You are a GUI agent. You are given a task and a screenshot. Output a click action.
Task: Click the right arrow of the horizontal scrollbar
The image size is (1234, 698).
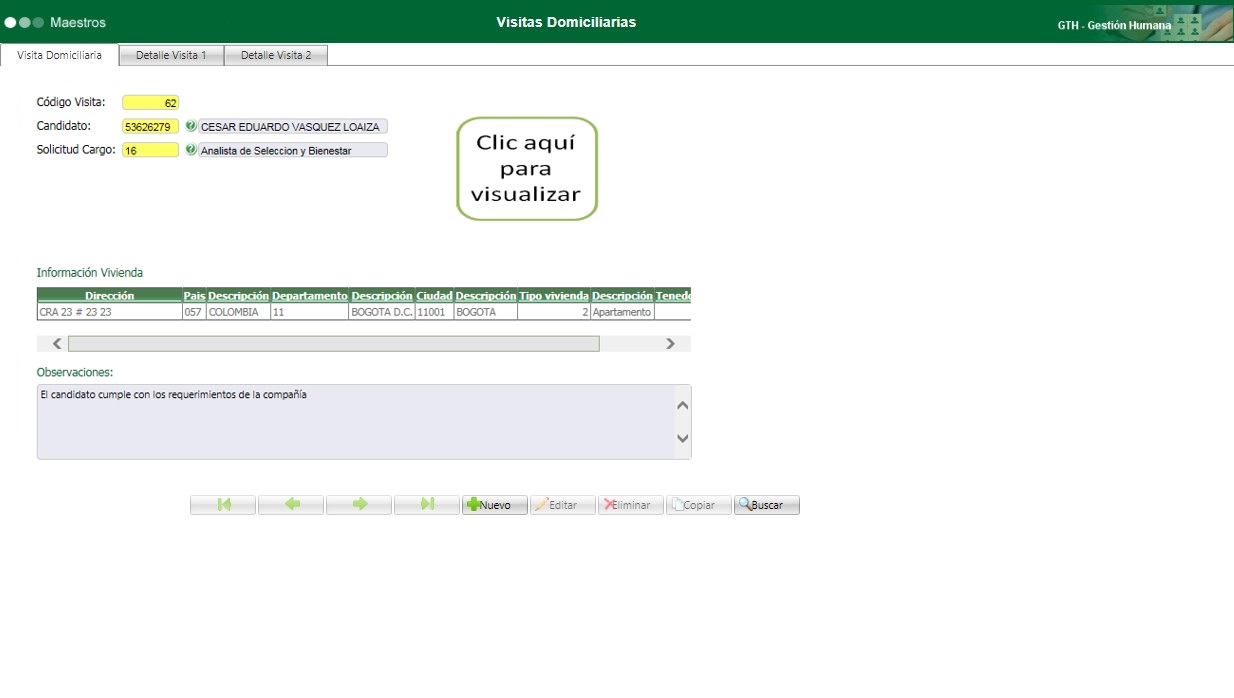pos(670,343)
